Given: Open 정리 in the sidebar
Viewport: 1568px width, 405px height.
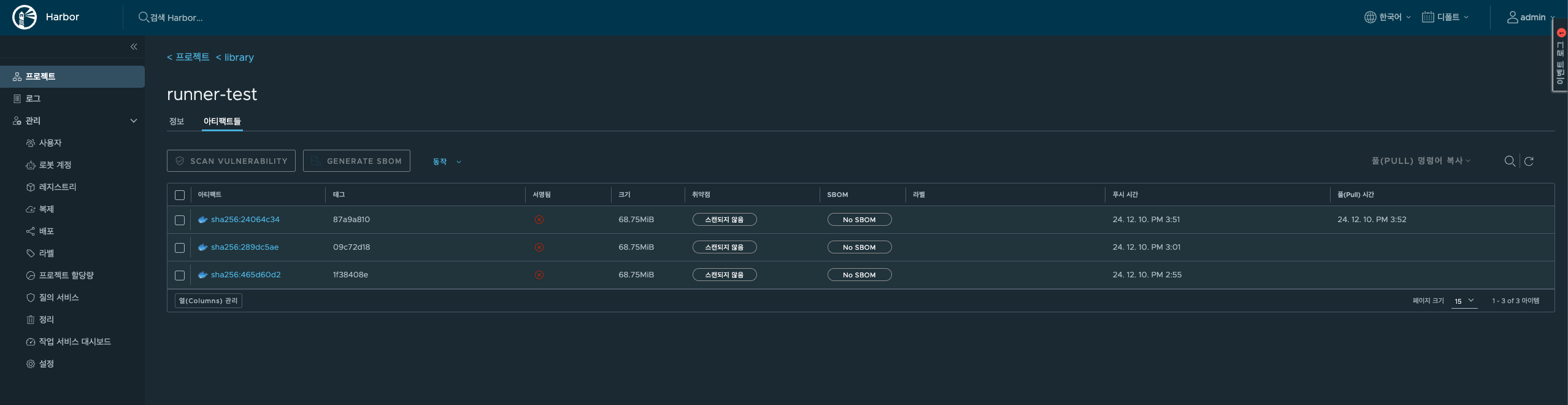Looking at the screenshot, I should 72,320.
